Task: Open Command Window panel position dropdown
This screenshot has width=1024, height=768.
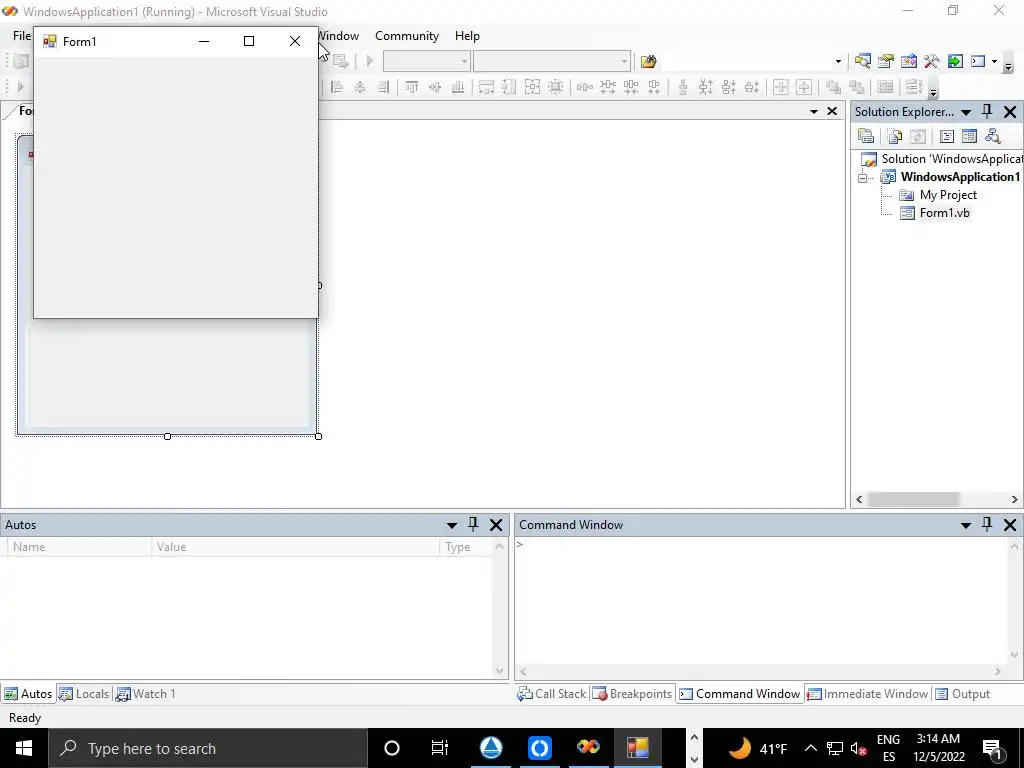Action: (966, 525)
